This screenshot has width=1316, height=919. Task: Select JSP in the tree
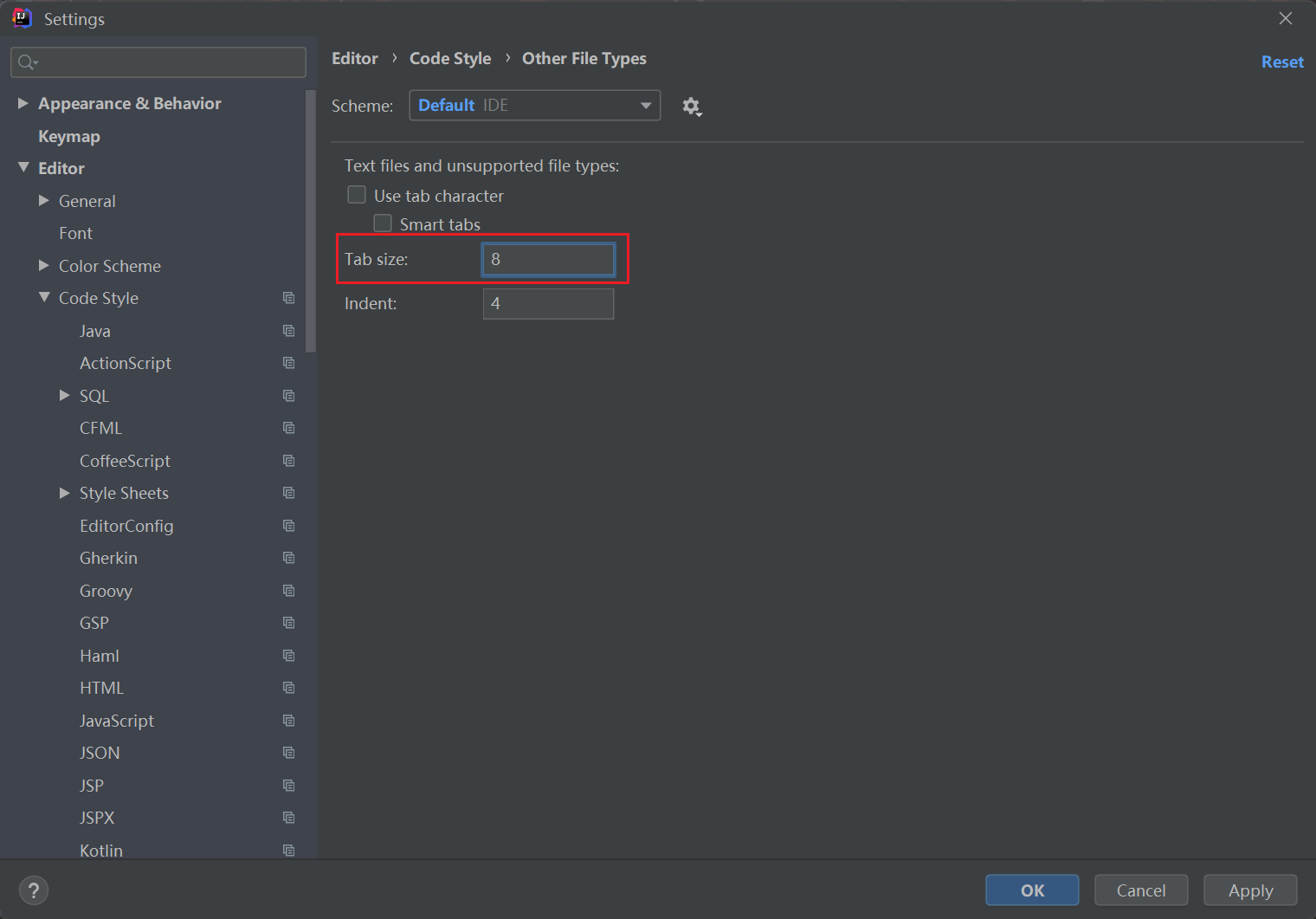click(x=92, y=786)
